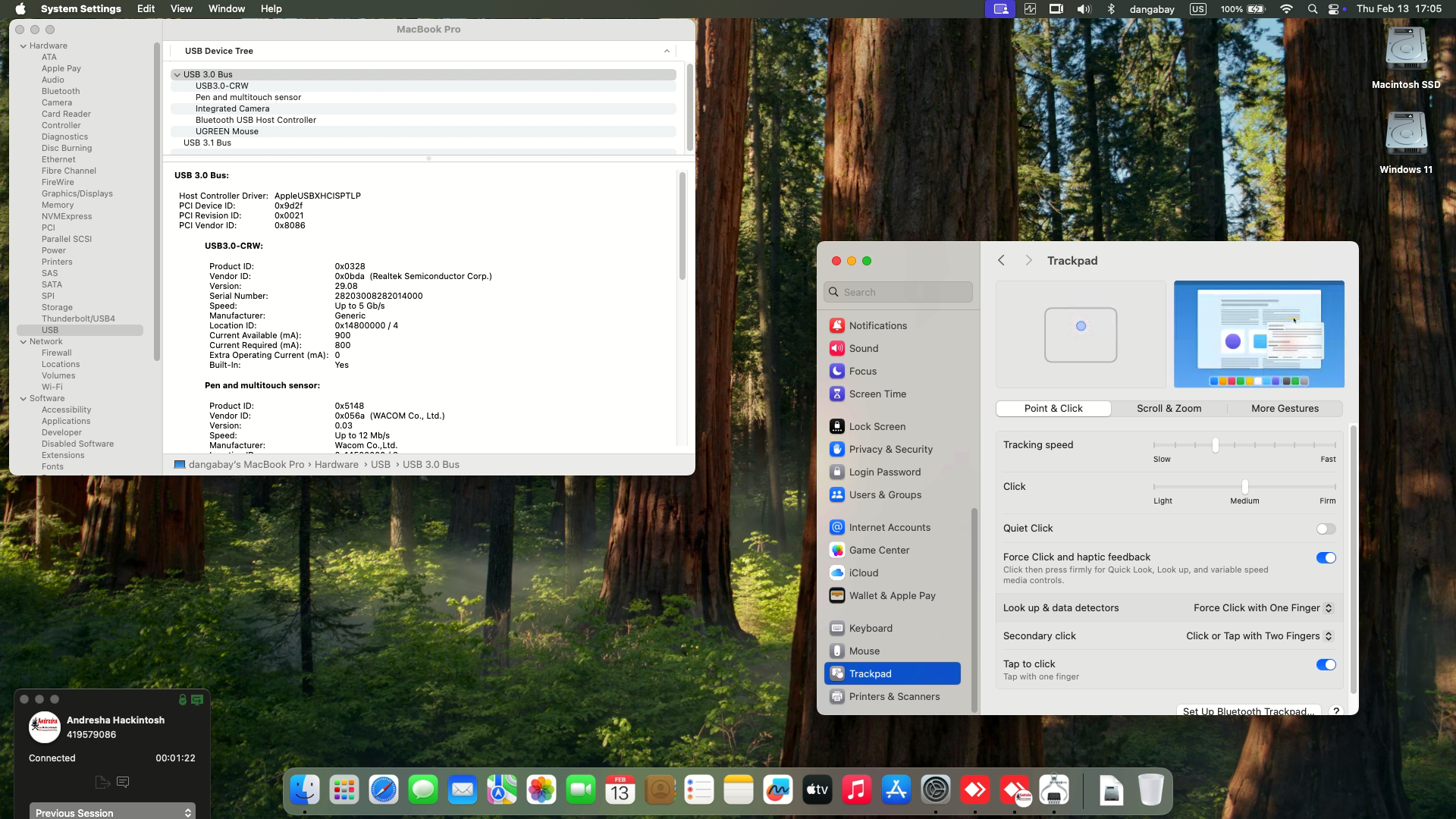Screen dimensions: 1456x819
Task: Go back with the left chevron in Trackpad
Action: click(x=1001, y=260)
